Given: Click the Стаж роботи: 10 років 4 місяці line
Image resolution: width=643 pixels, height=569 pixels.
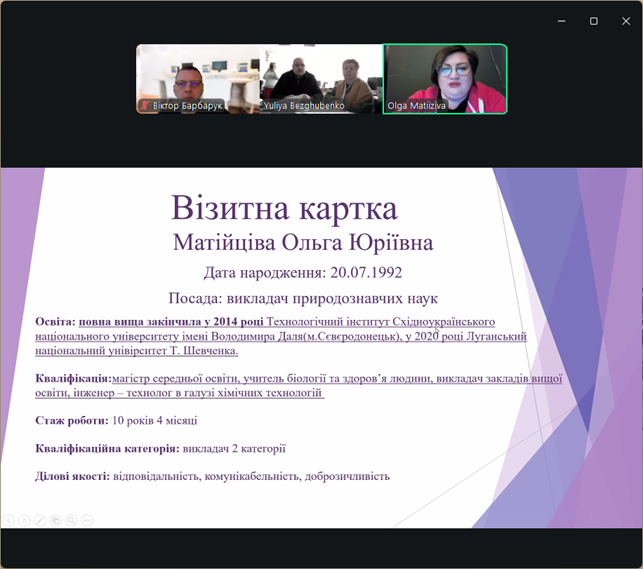Looking at the screenshot, I should pyautogui.click(x=116, y=421).
